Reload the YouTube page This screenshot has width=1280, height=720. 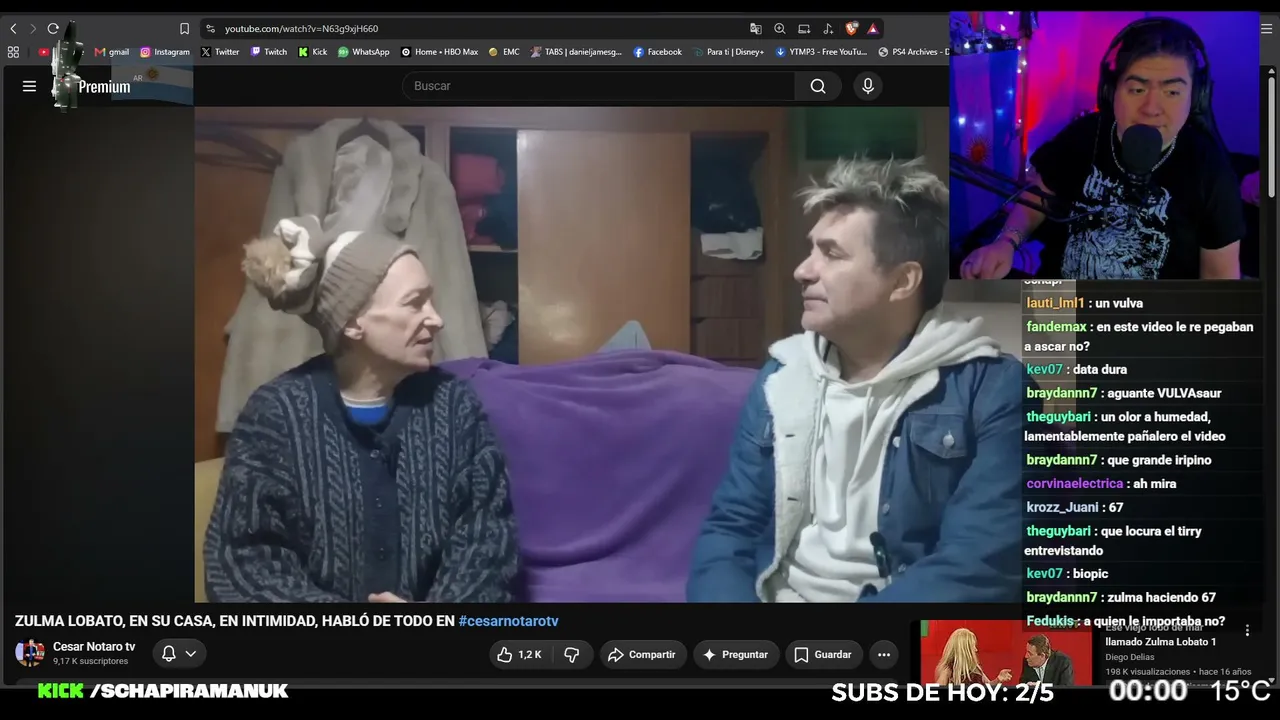53,29
